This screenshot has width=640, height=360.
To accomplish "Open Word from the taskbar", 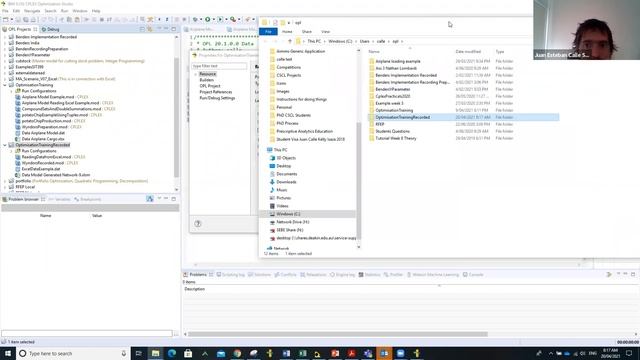I will (x=286, y=353).
